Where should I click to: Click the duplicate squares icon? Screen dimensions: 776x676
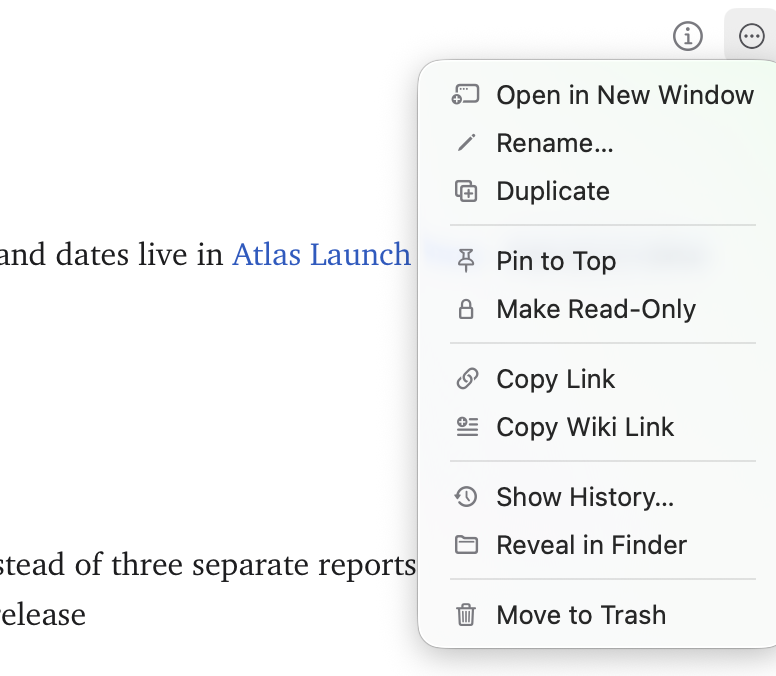pos(466,191)
